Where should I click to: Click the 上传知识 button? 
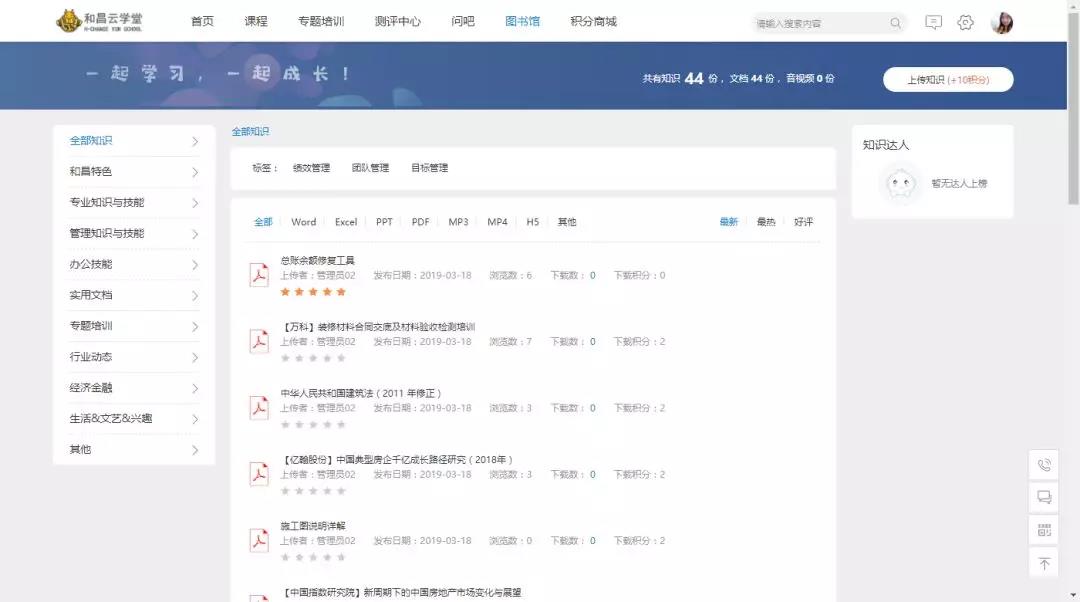[x=947, y=80]
